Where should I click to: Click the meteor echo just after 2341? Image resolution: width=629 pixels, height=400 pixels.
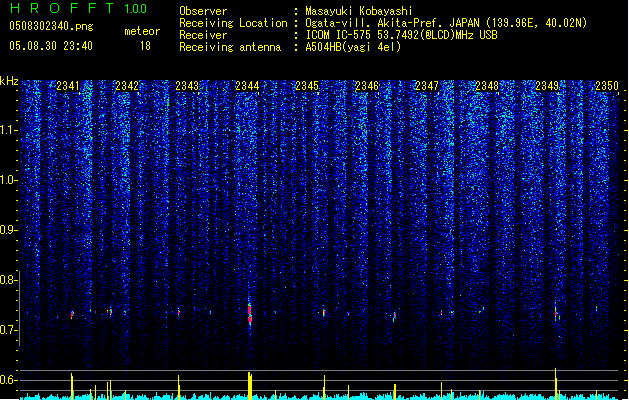coord(72,315)
